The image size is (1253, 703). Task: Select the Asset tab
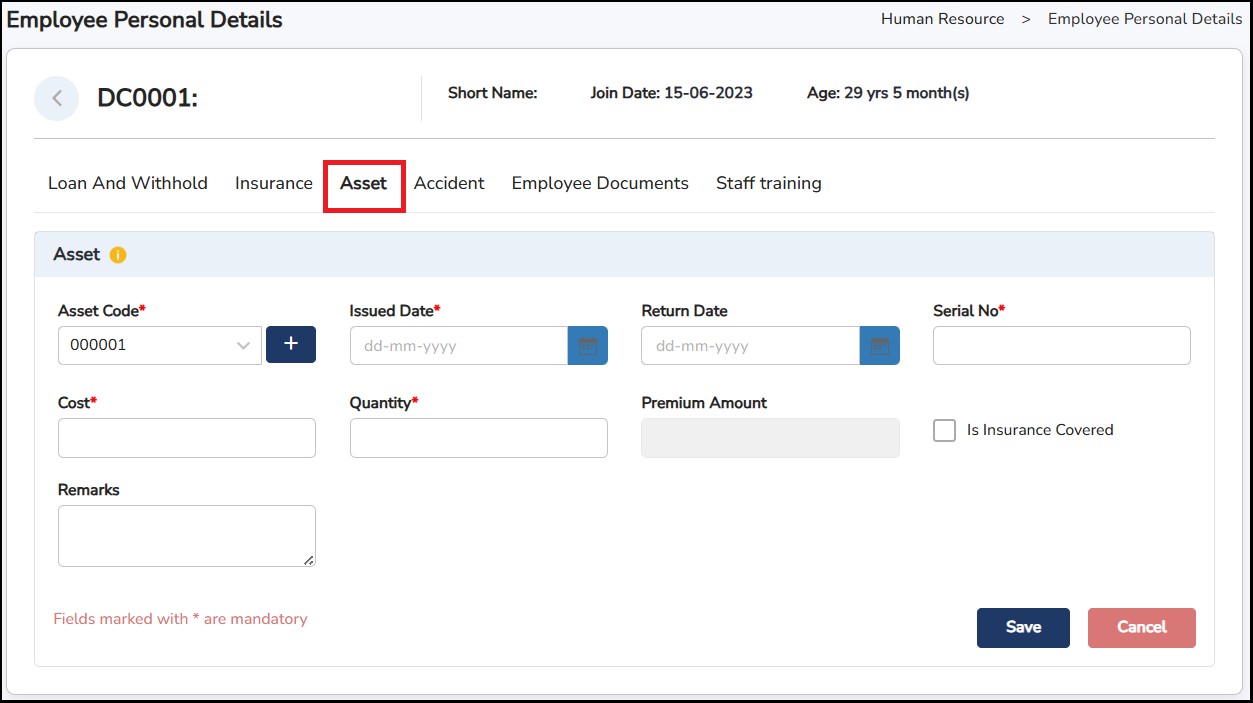point(363,183)
